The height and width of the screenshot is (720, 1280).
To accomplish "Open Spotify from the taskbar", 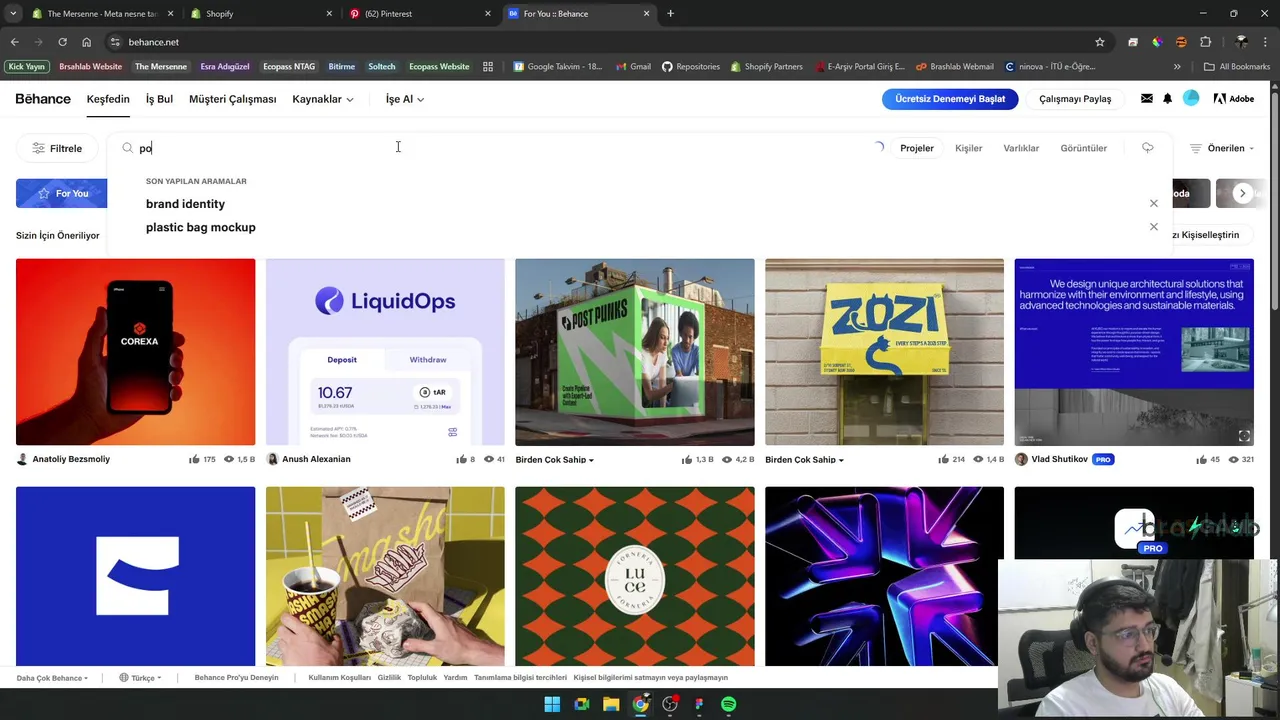I will click(x=728, y=704).
